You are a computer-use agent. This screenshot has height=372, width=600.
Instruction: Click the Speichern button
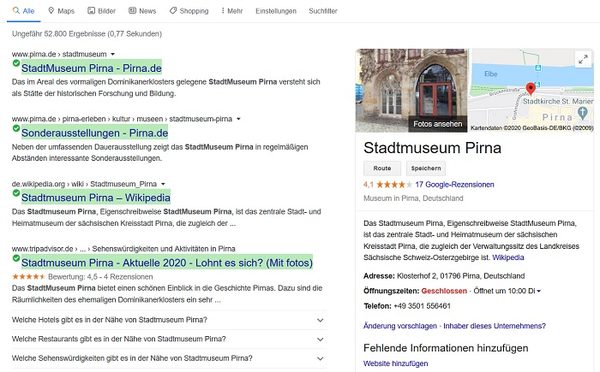click(x=426, y=168)
